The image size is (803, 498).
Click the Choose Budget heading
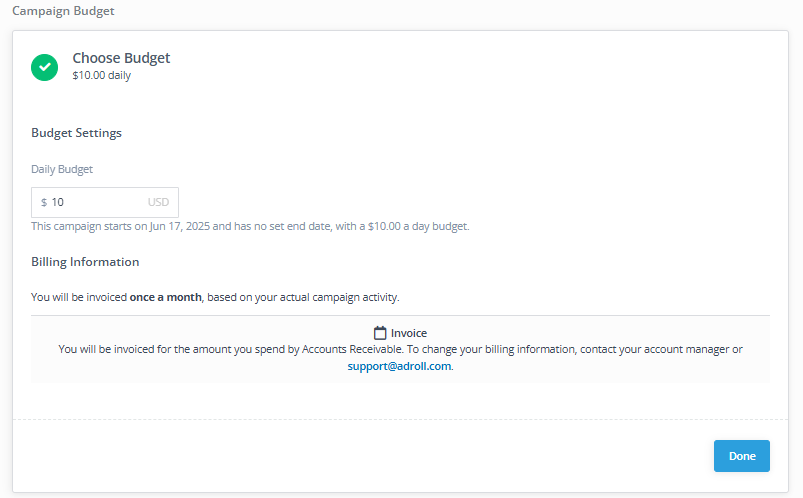(x=121, y=58)
